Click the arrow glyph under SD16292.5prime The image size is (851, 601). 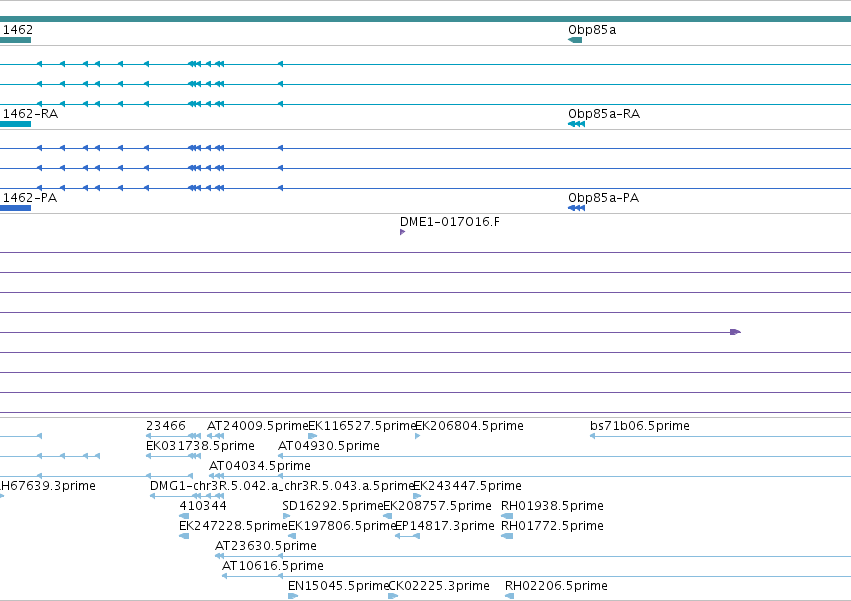[x=286, y=516]
